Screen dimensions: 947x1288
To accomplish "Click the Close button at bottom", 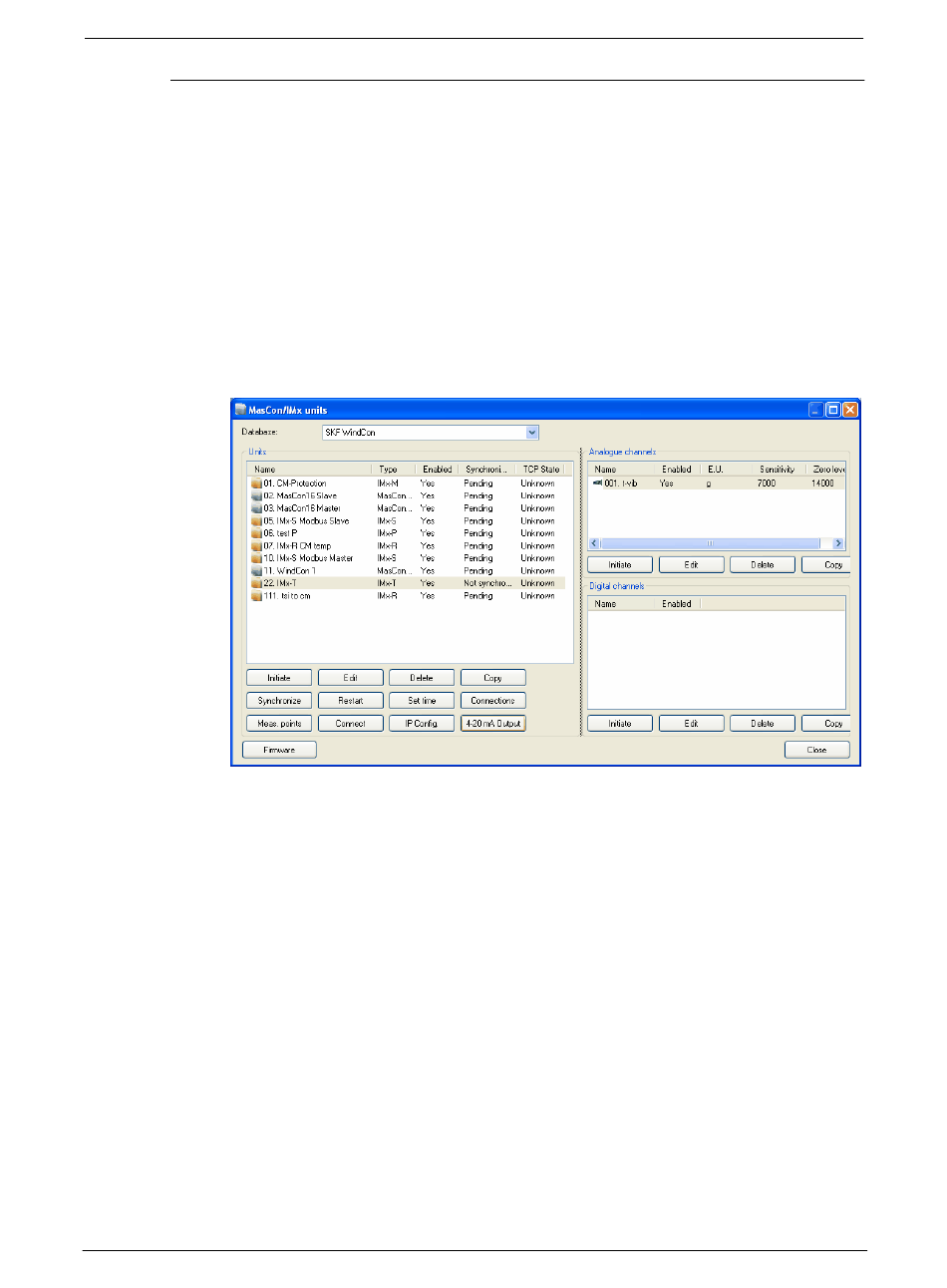I will pyautogui.click(x=817, y=750).
